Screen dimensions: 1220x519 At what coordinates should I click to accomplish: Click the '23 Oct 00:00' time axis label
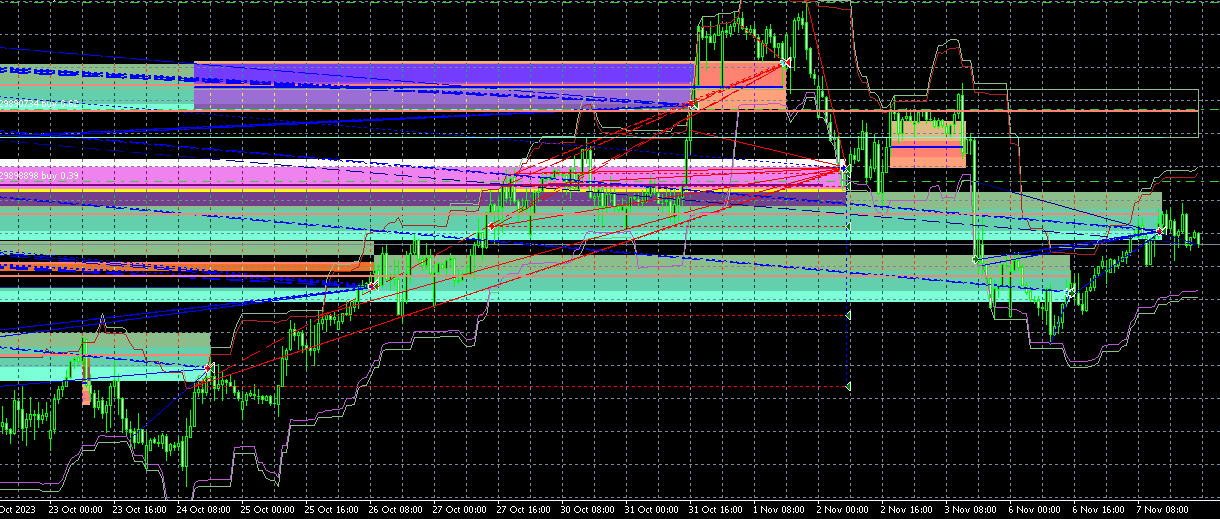(x=77, y=510)
